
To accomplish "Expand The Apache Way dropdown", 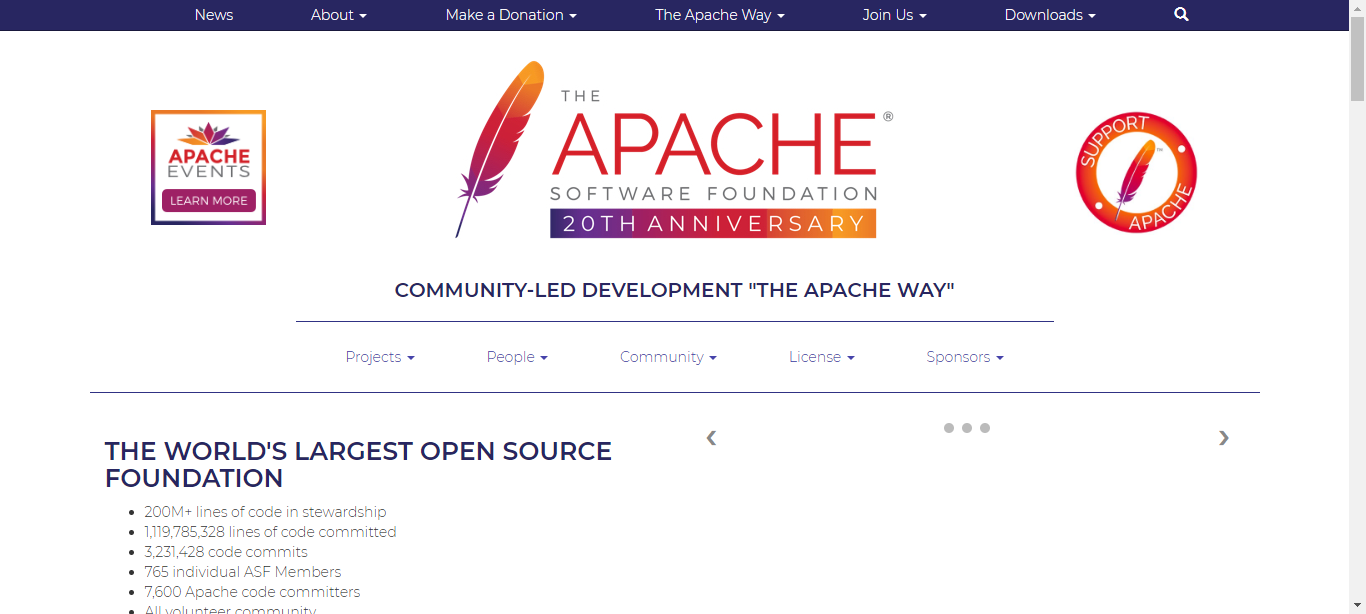I will coord(720,15).
